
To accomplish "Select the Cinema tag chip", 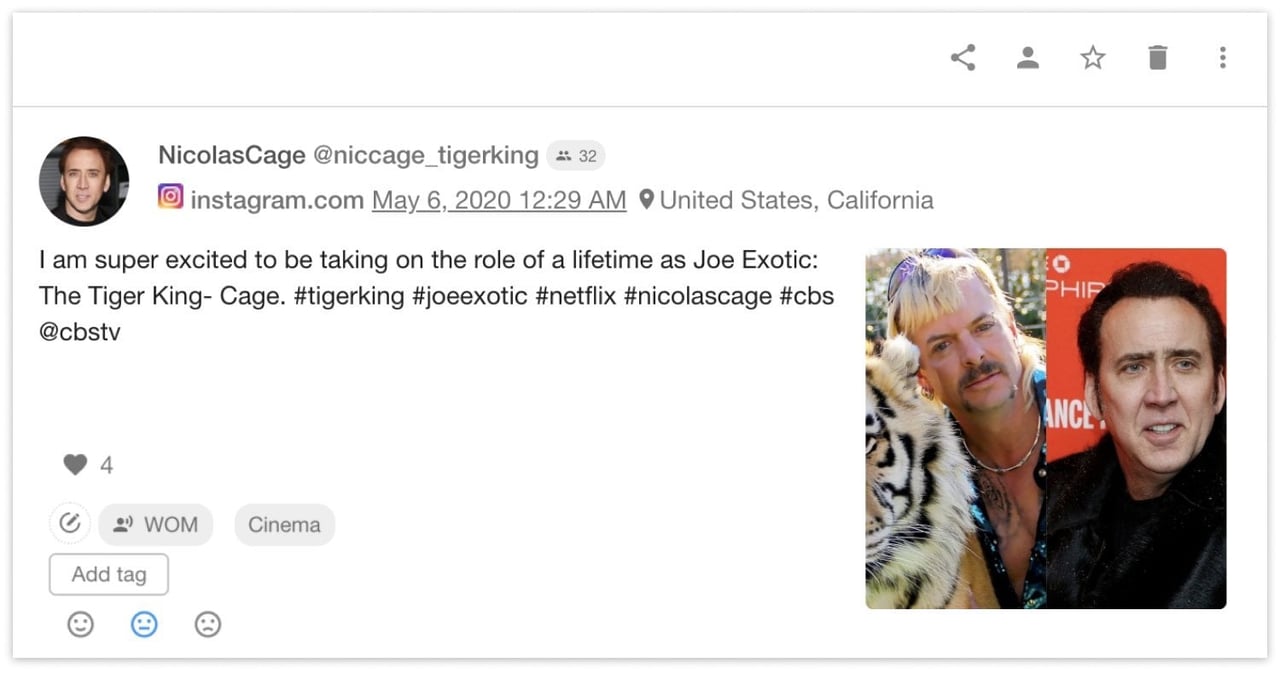I will (284, 525).
